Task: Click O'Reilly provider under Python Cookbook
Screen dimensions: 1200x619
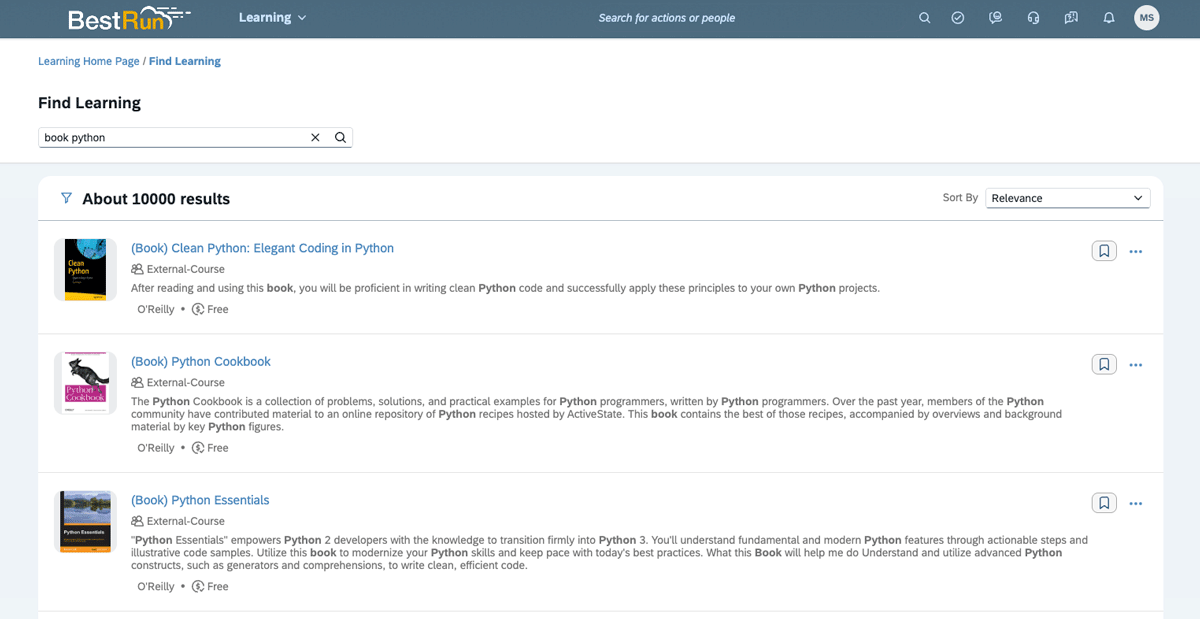Action: pyautogui.click(x=156, y=448)
